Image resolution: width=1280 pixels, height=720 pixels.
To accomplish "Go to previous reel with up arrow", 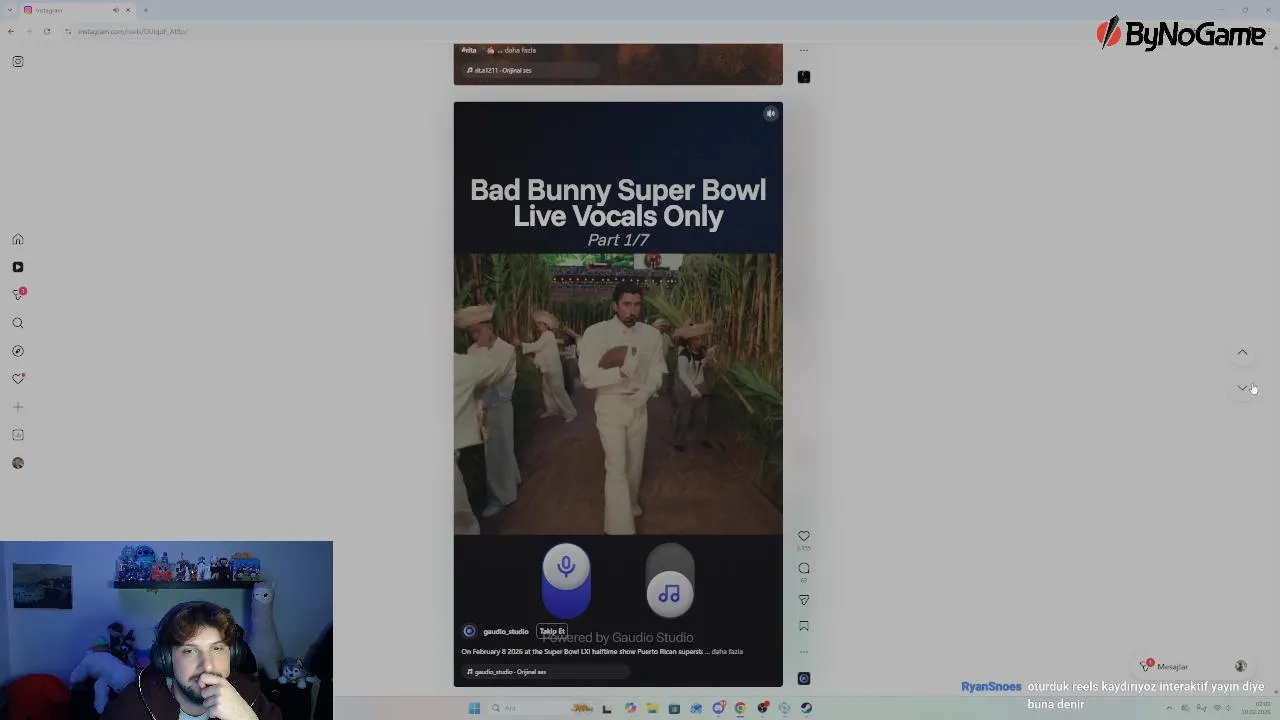I will click(1242, 352).
